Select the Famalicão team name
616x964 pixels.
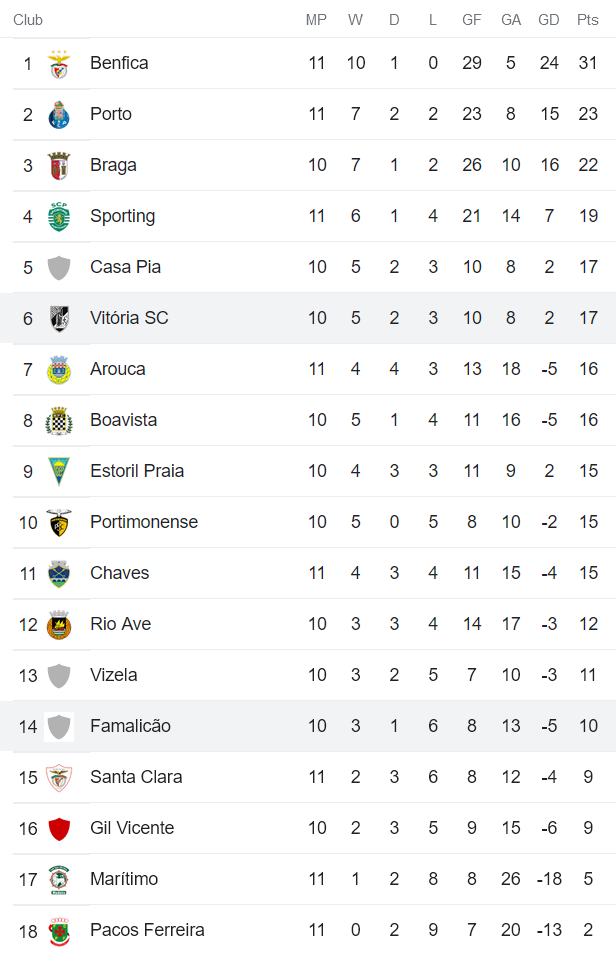(130, 726)
